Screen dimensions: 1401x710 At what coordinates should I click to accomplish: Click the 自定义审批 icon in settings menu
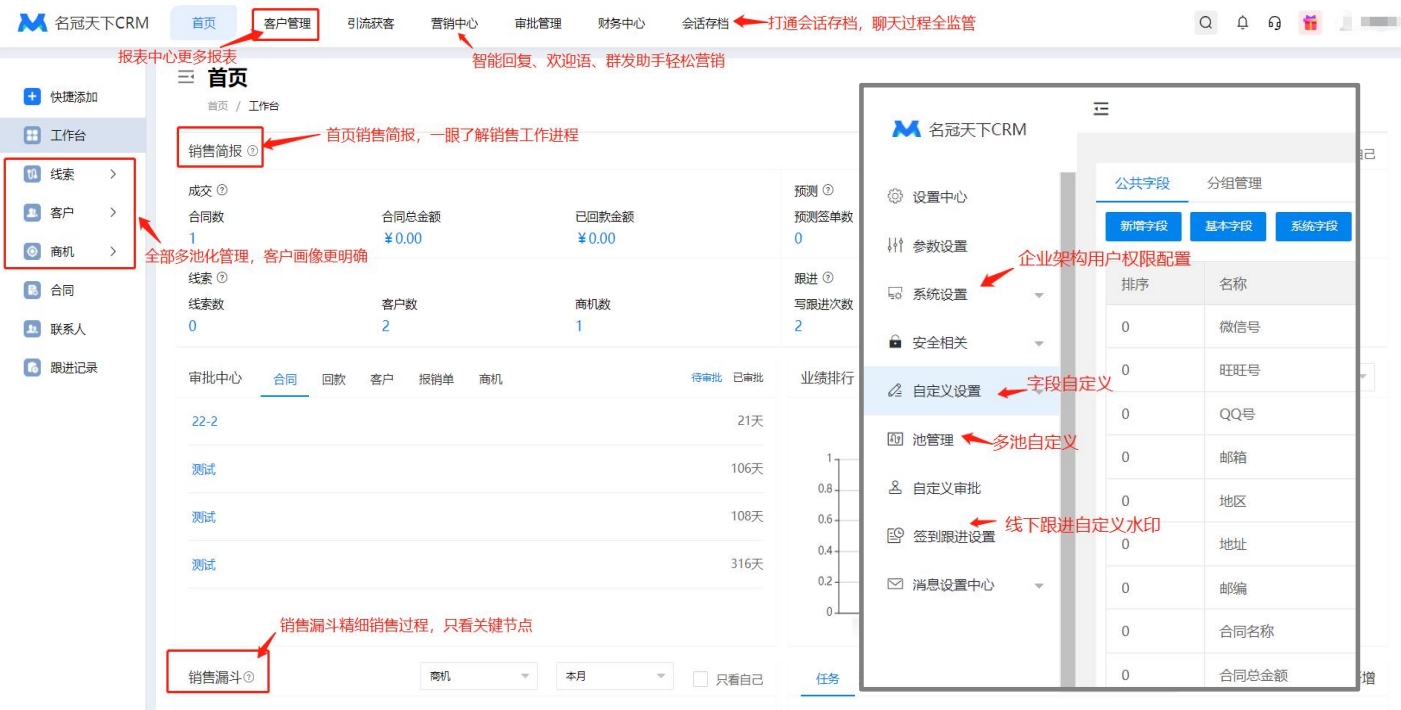[896, 488]
